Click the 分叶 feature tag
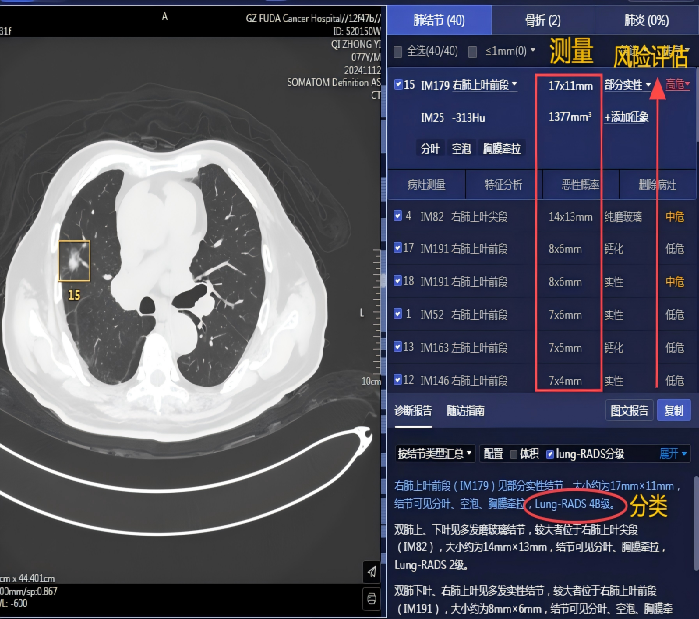The height and width of the screenshot is (619, 699). pos(430,149)
